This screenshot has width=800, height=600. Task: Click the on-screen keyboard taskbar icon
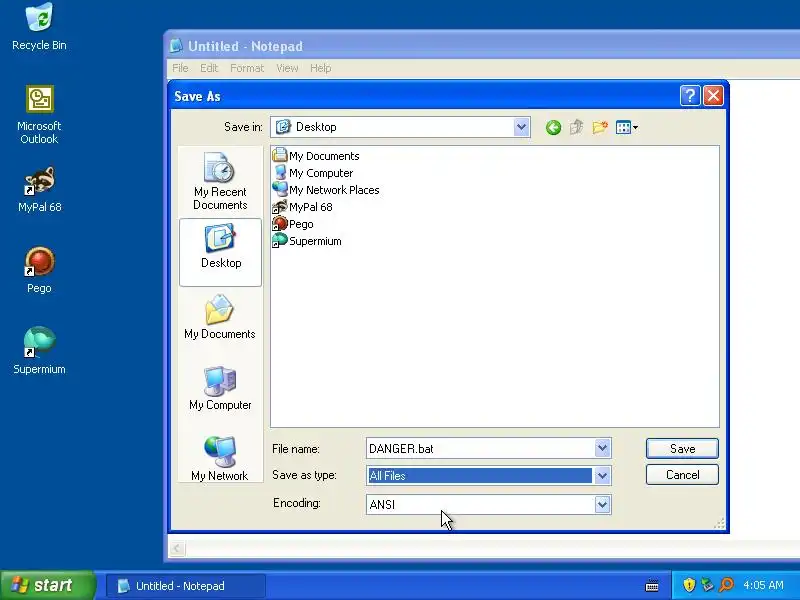[x=652, y=585]
